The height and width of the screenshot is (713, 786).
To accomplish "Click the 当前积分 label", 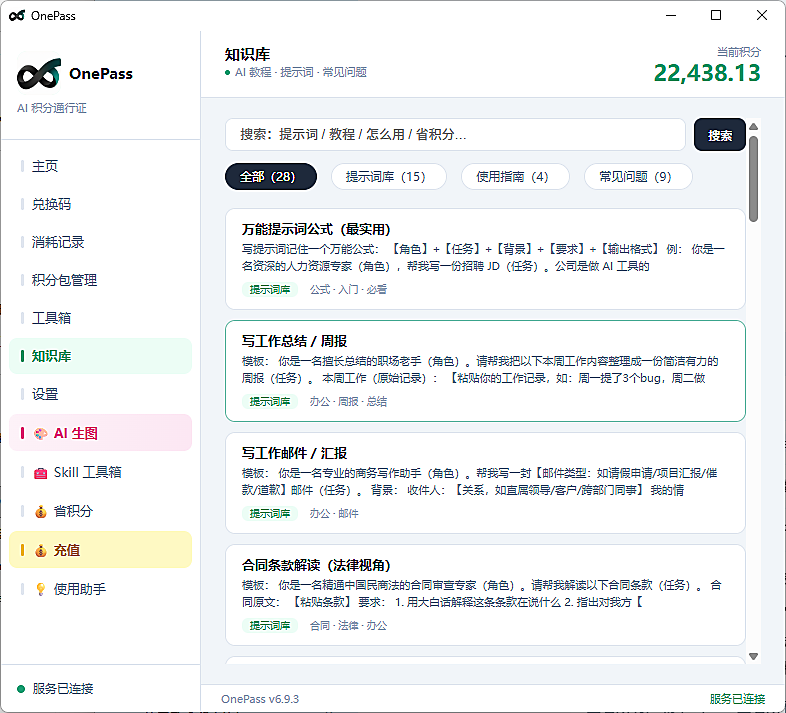I will click(x=739, y=52).
